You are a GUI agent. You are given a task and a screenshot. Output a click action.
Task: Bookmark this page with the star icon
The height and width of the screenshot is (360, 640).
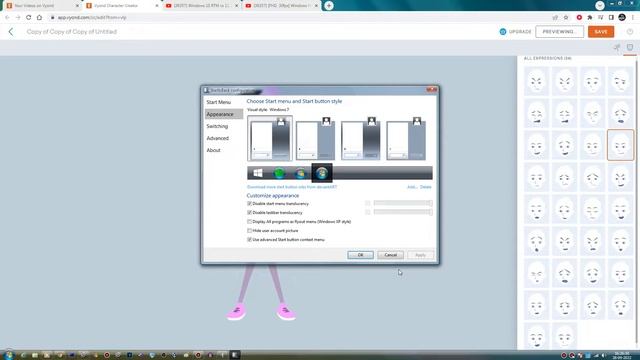(x=566, y=18)
